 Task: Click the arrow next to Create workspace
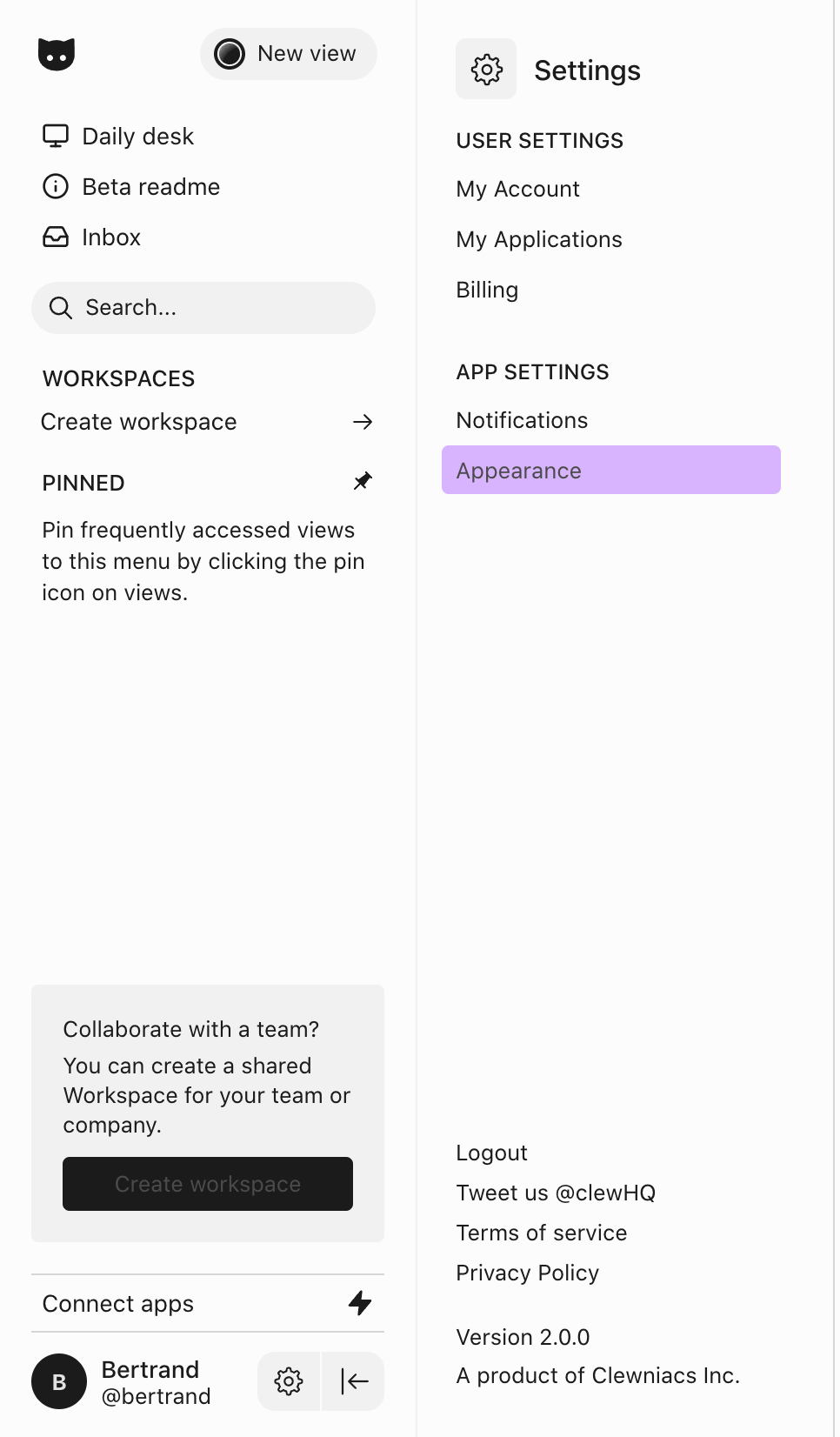click(x=363, y=422)
